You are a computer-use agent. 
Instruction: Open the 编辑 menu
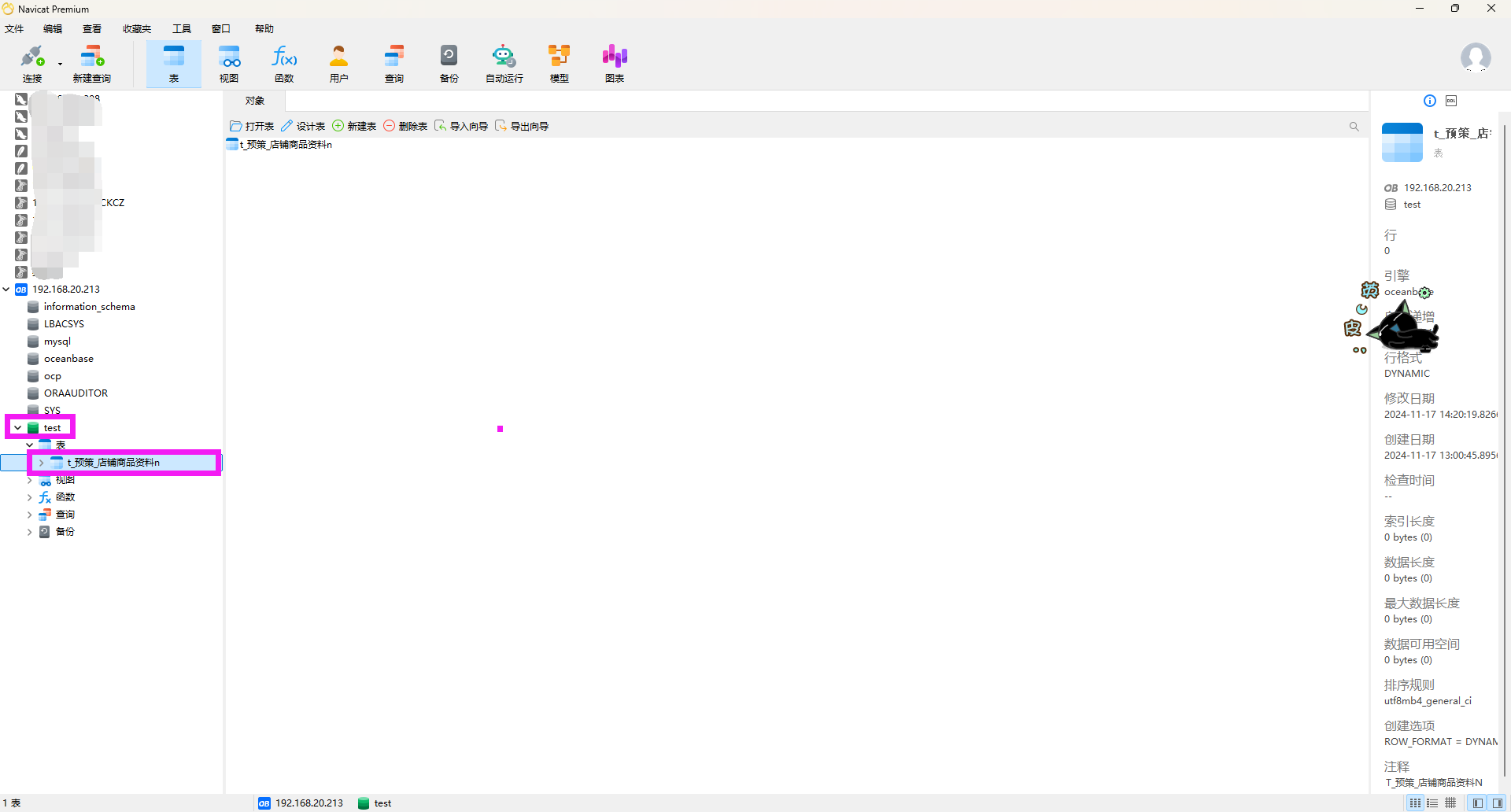click(x=53, y=29)
